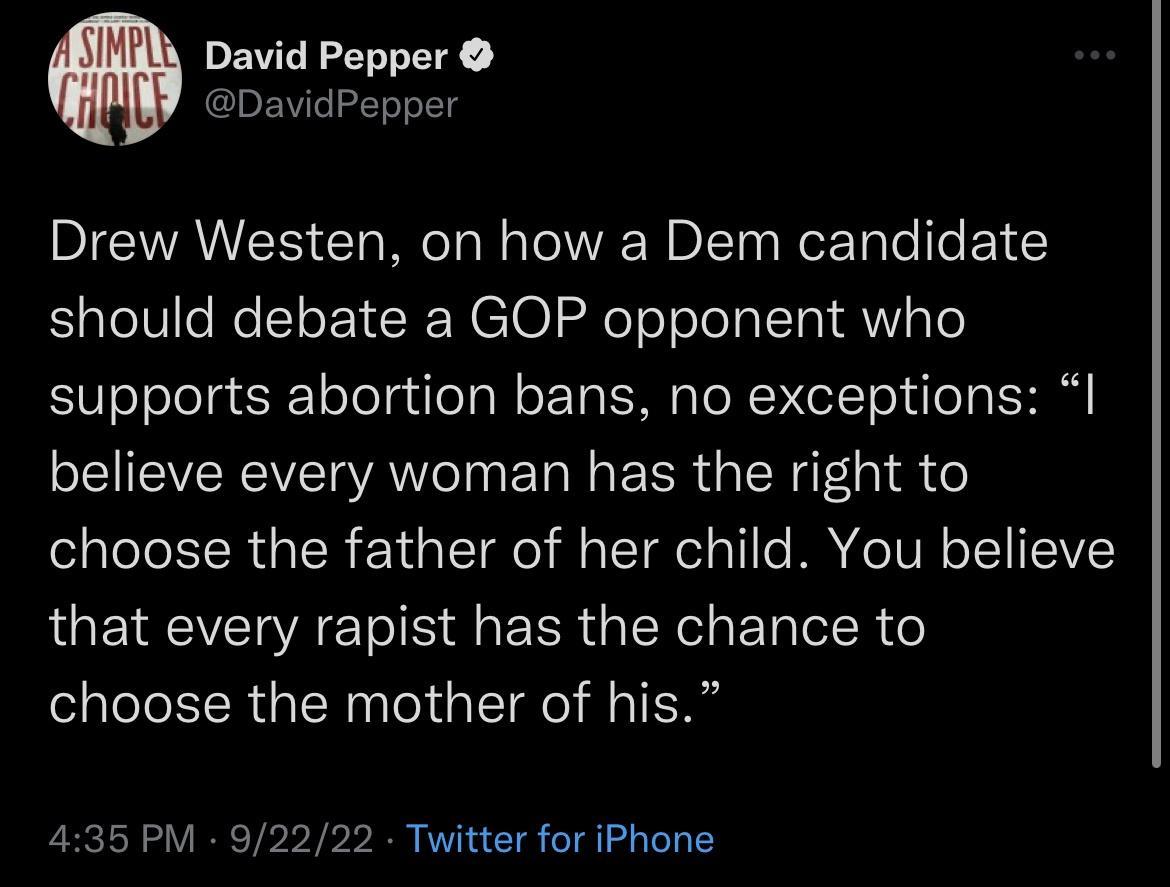
Task: Click the source label 'Twitter for iPhone'
Action: click(x=560, y=840)
